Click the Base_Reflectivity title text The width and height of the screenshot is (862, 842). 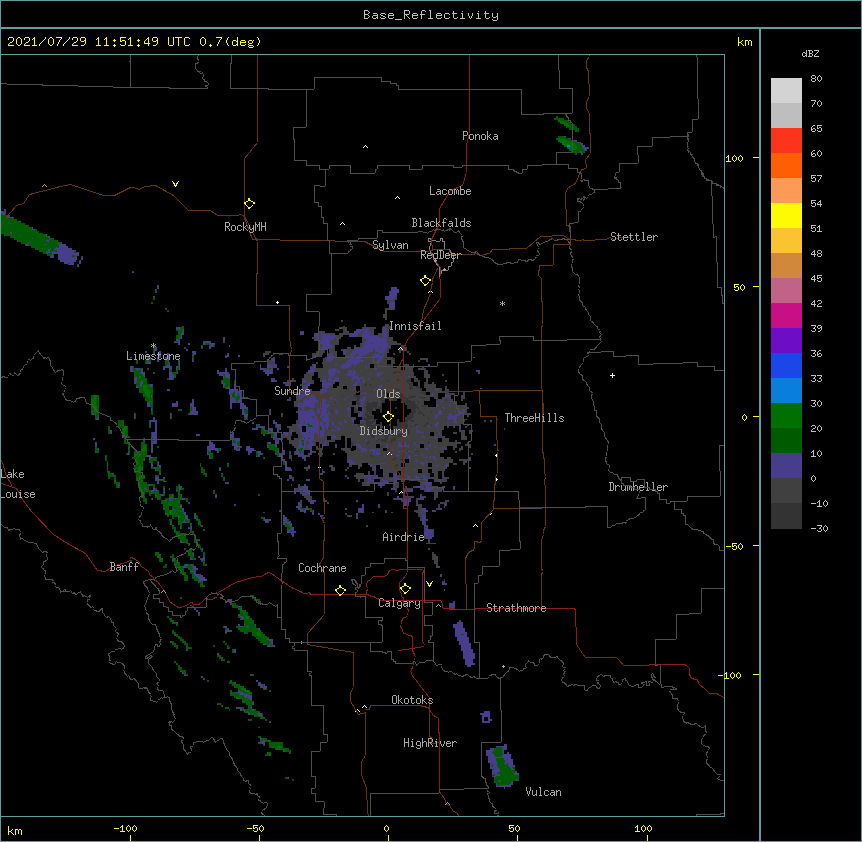tap(431, 15)
